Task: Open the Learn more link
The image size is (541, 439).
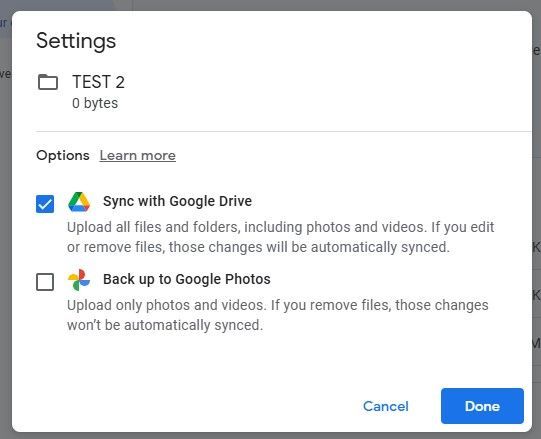Action: point(138,155)
